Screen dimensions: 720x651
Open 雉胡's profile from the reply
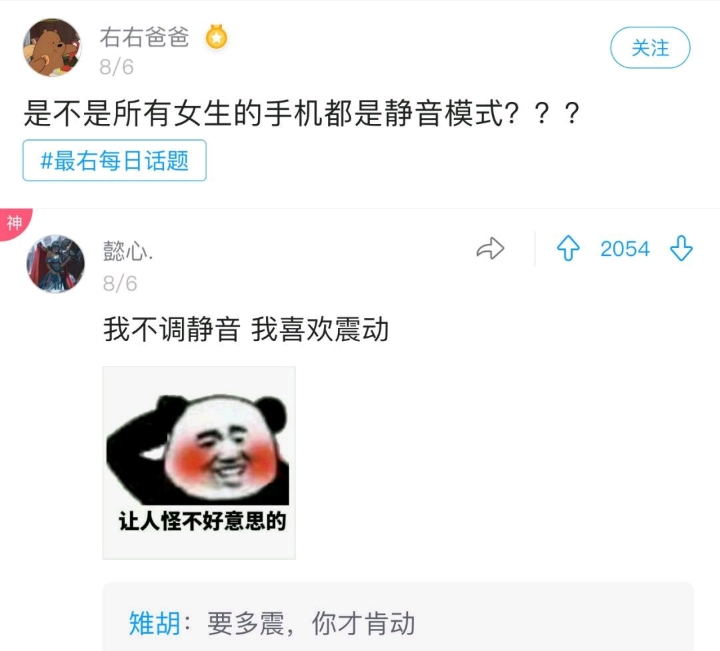point(155,623)
